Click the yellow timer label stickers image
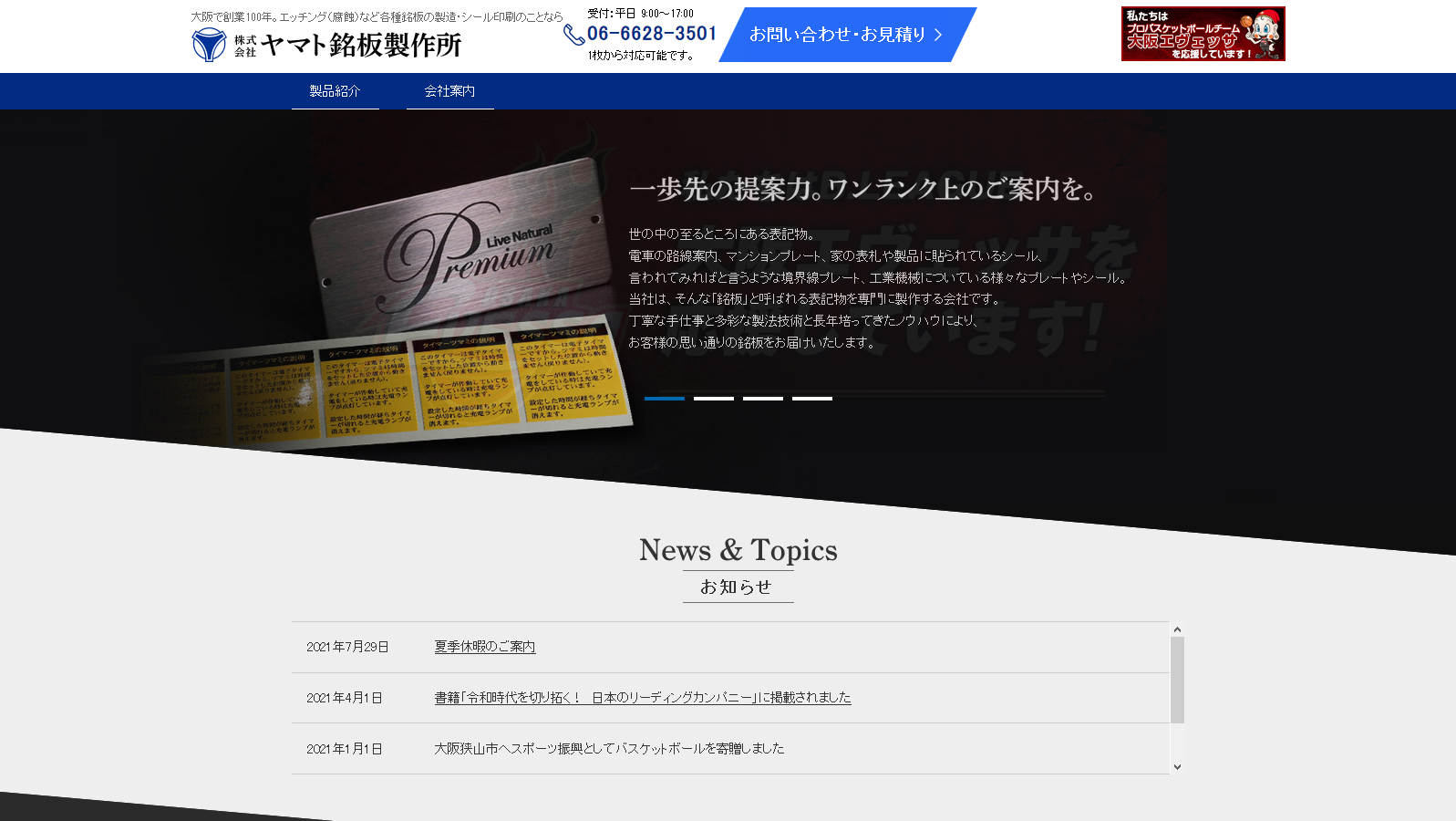Screen dimensions: 1456x821 [410, 383]
